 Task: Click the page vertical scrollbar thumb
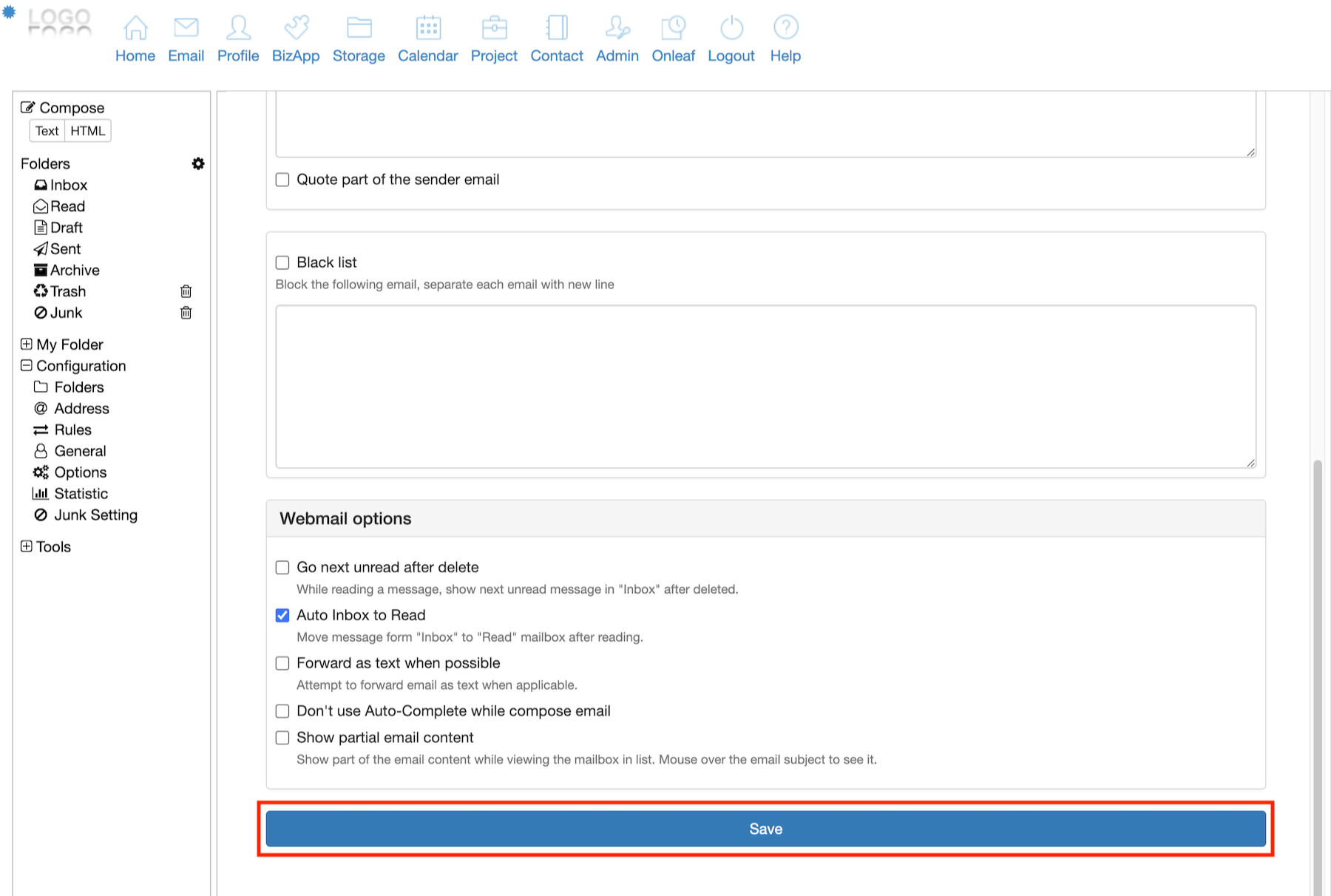click(1318, 665)
